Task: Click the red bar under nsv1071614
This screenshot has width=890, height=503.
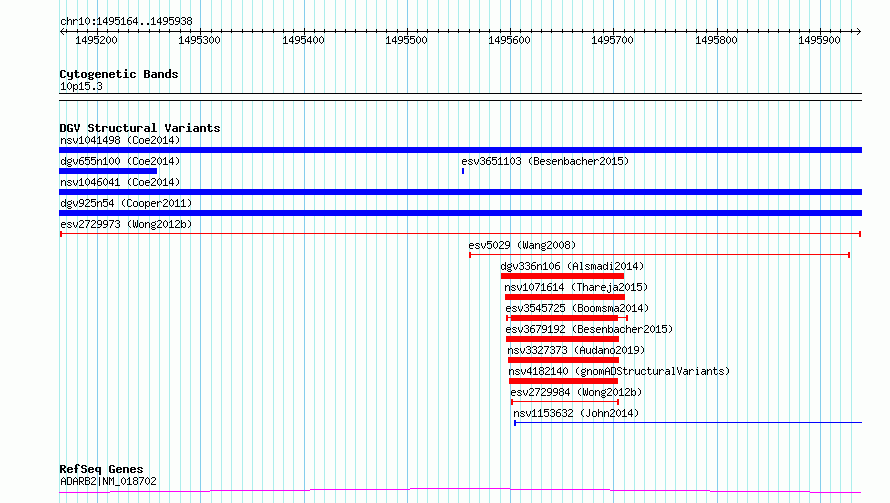Action: coord(565,297)
